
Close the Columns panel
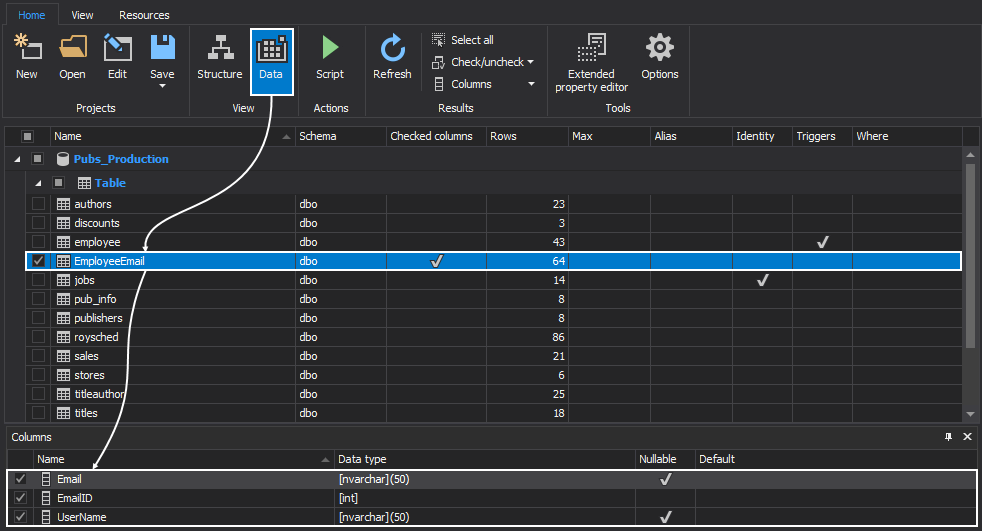click(967, 437)
